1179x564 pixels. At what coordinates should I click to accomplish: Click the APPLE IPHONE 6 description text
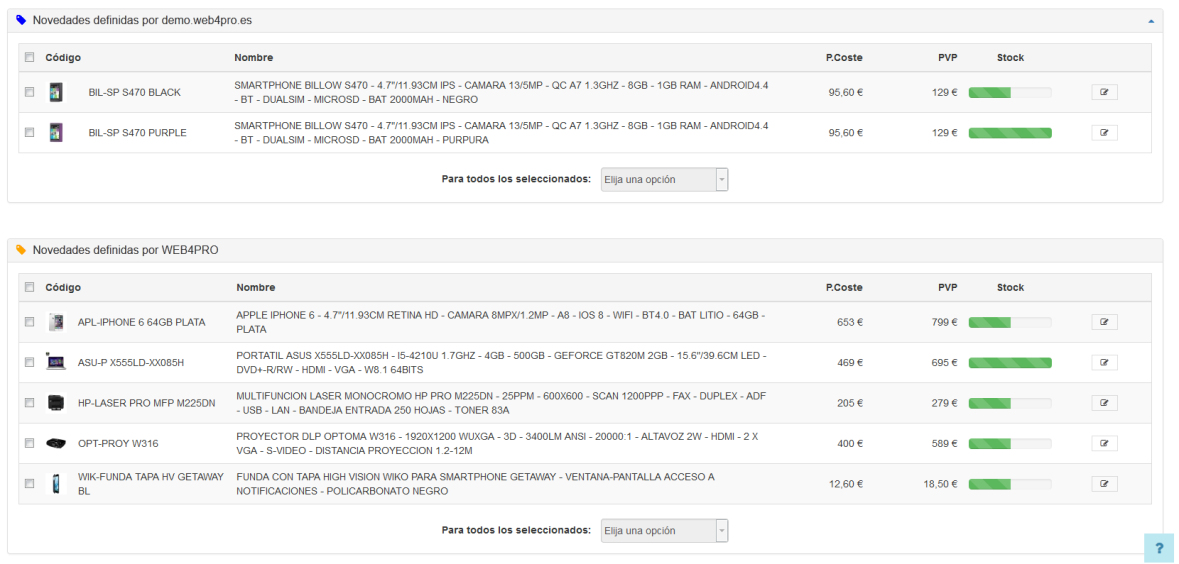click(x=500, y=322)
